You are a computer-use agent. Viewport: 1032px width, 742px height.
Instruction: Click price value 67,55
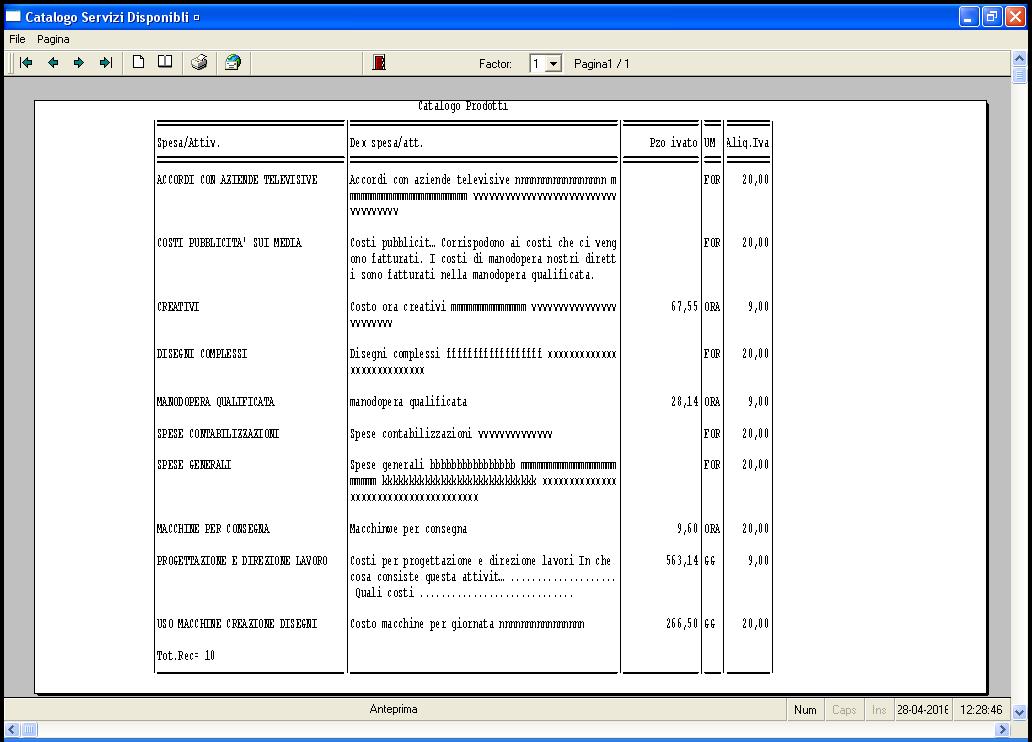[684, 307]
